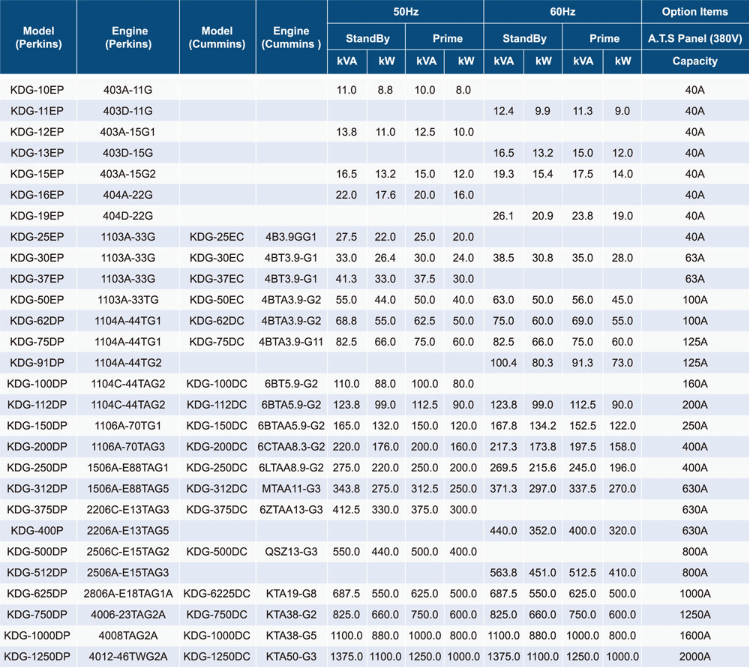Screen dimensions: 749x667
Task: Click engine cell 4008TAG2A
Action: tap(128, 636)
